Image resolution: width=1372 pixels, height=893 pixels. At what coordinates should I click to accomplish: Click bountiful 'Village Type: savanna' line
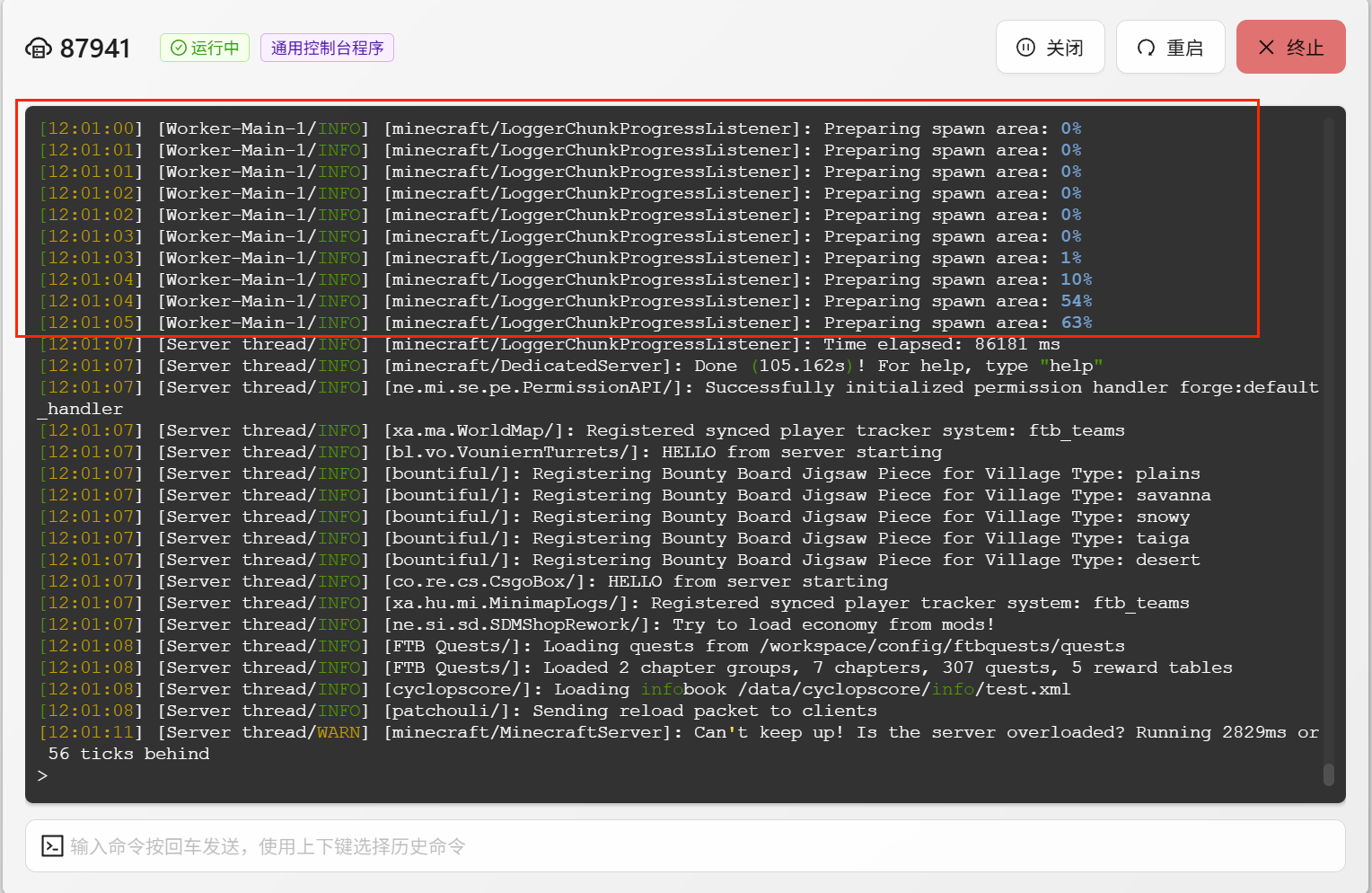point(625,495)
